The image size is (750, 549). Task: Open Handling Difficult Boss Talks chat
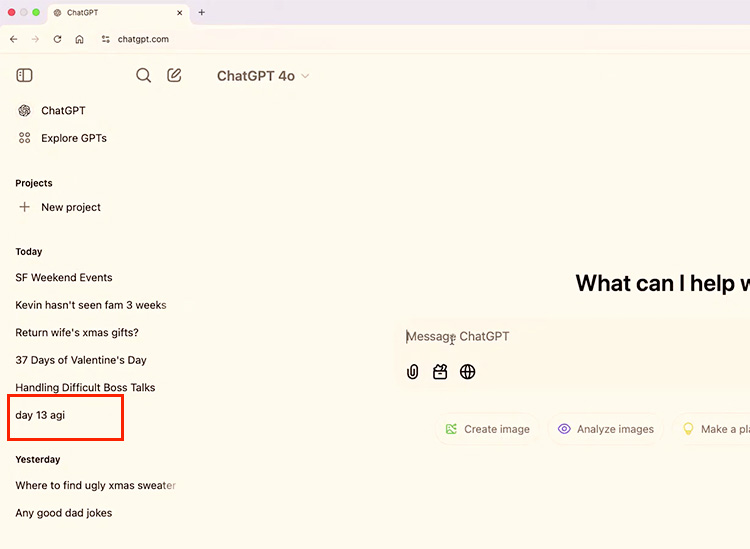coord(85,387)
